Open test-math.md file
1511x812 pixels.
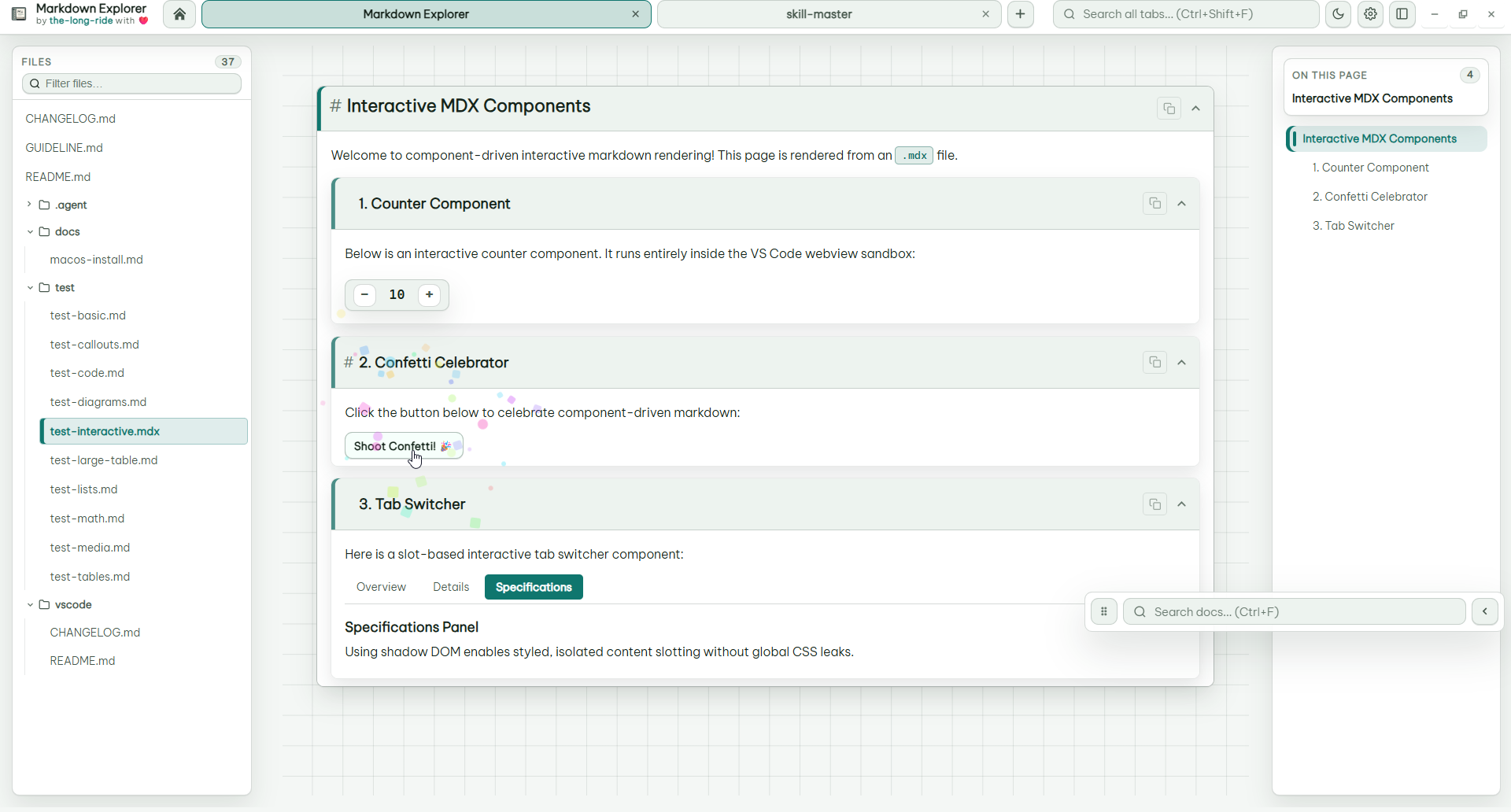tap(87, 519)
